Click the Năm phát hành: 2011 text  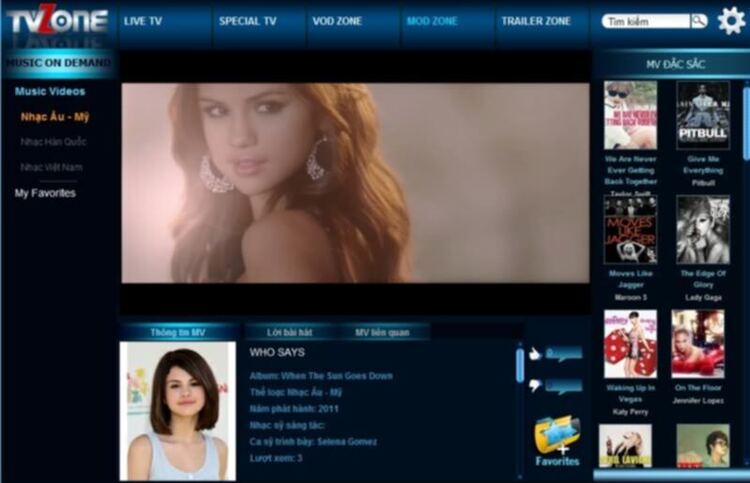click(294, 409)
